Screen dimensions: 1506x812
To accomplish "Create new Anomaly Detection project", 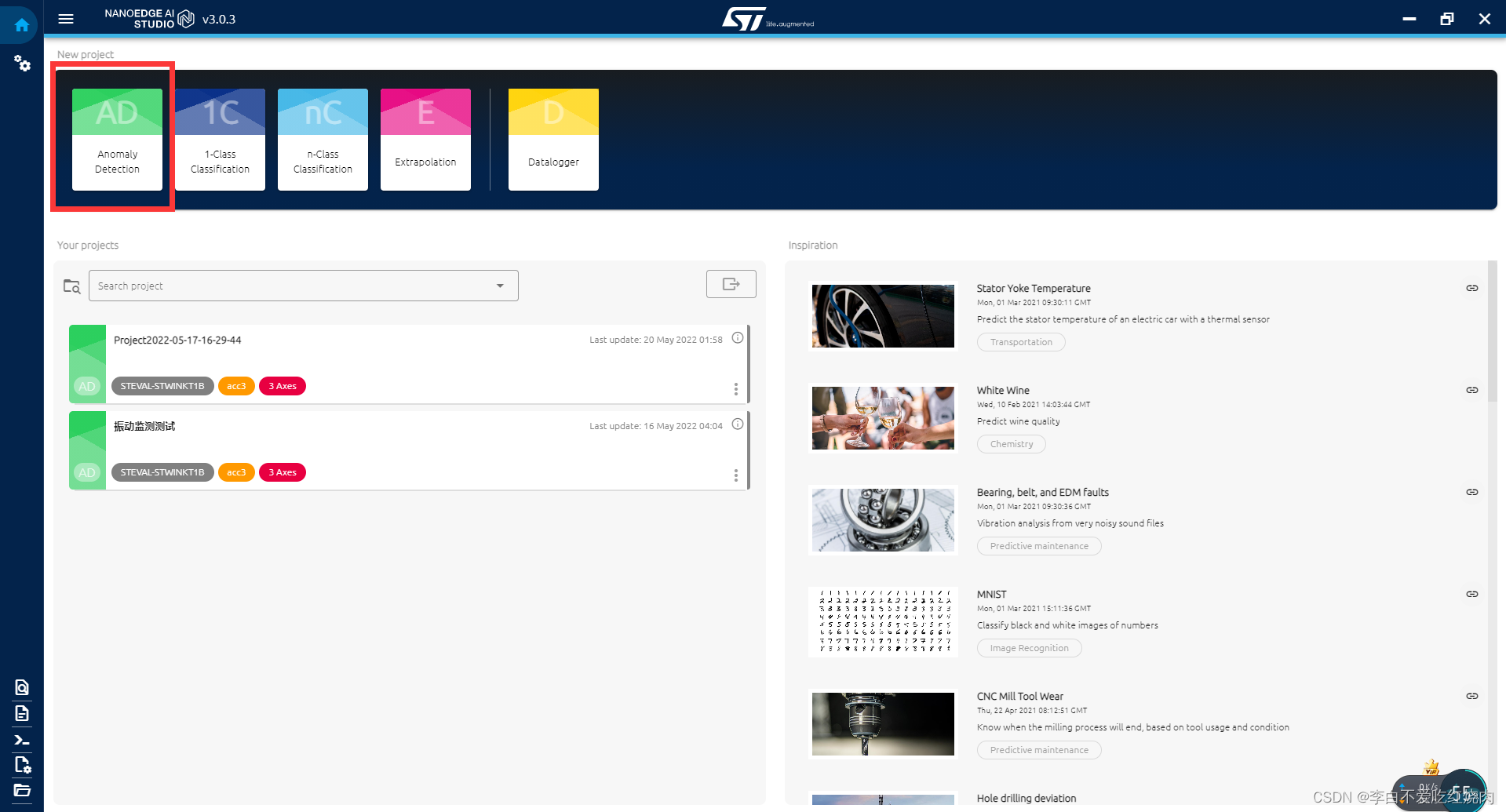I will 117,139.
